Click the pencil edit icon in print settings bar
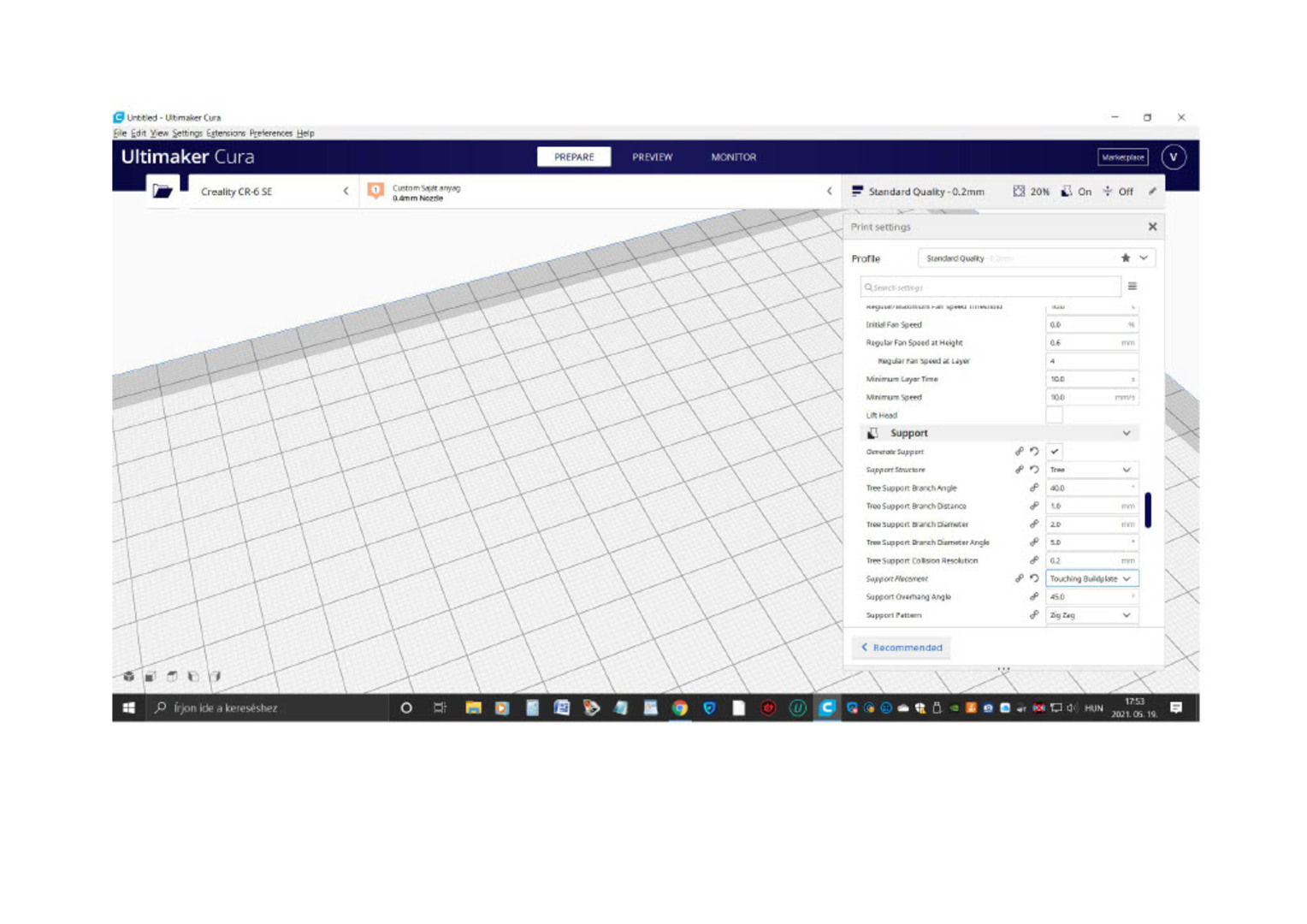This screenshot has width=1307, height=924. pyautogui.click(x=1152, y=192)
